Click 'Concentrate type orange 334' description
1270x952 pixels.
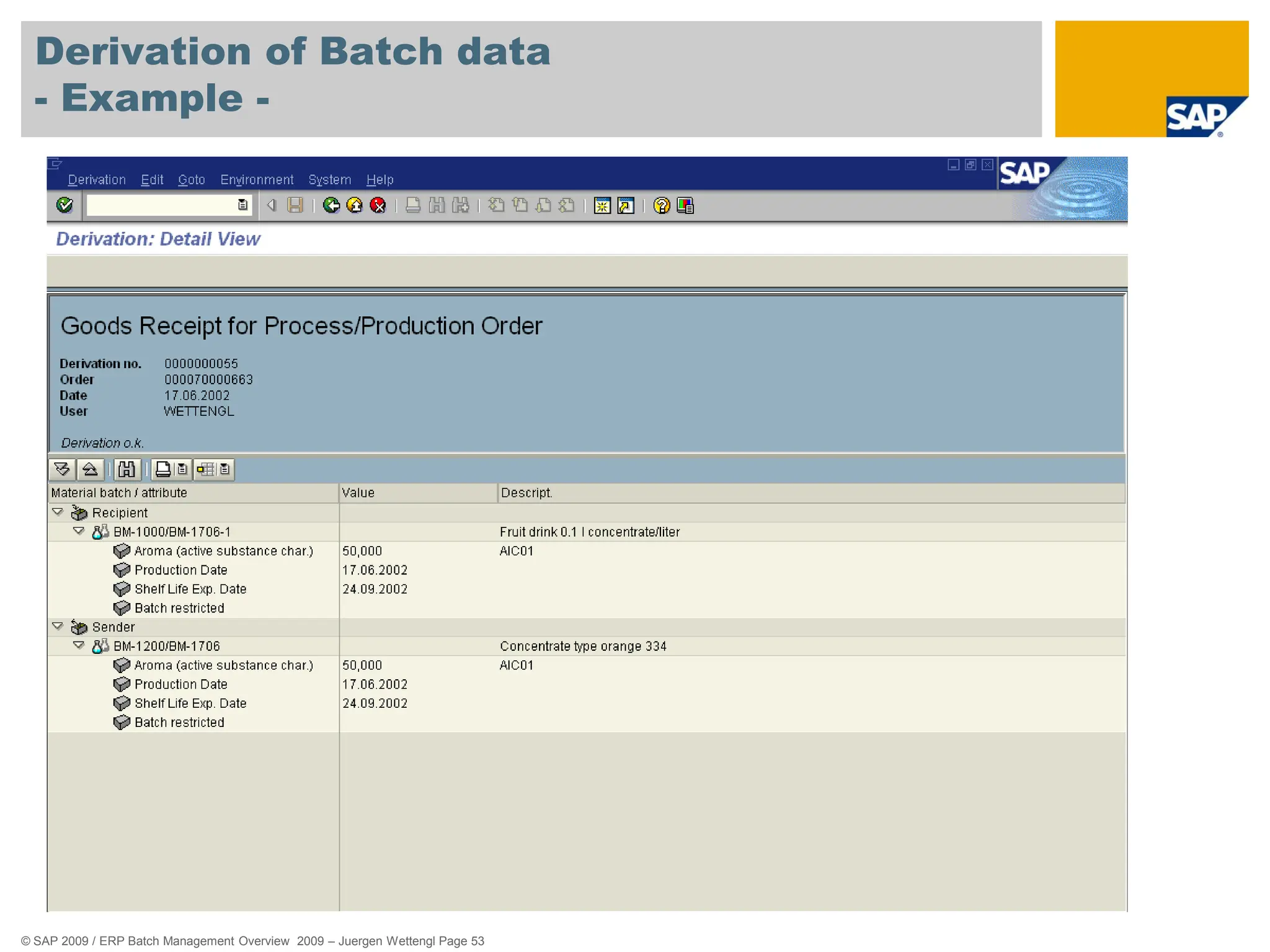coord(583,646)
